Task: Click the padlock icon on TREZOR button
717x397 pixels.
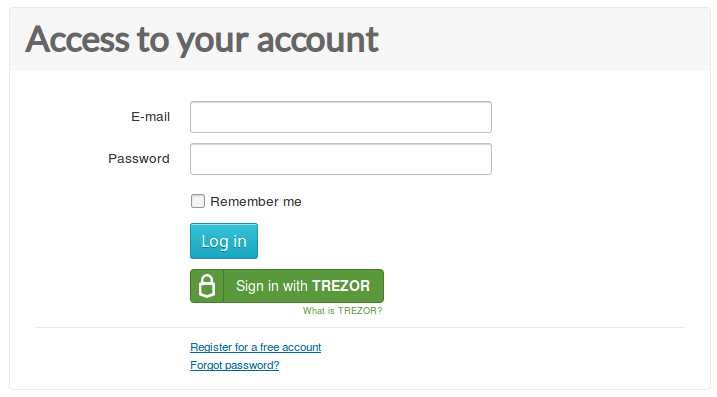Action: pos(207,286)
